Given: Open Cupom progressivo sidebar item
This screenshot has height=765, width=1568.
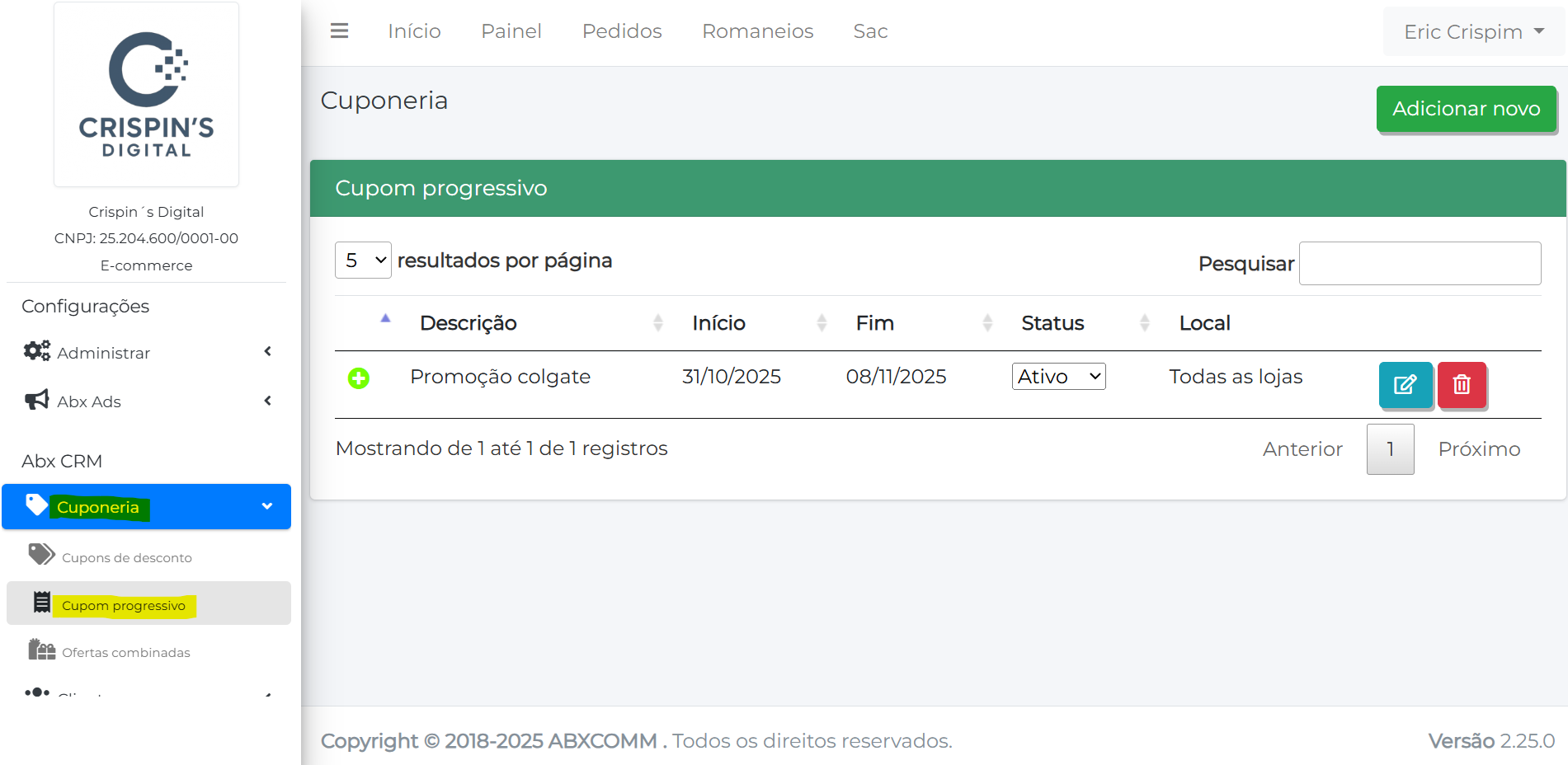Looking at the screenshot, I should click(124, 605).
